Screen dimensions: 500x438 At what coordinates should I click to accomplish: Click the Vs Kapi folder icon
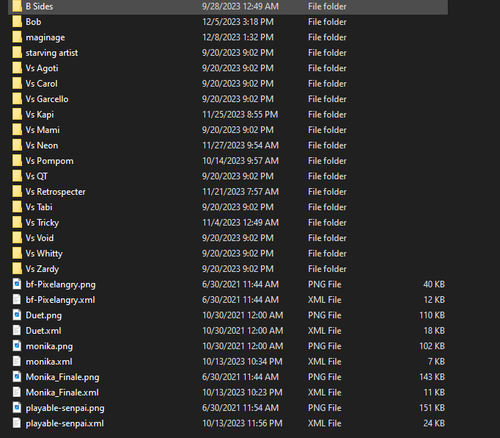[17, 114]
